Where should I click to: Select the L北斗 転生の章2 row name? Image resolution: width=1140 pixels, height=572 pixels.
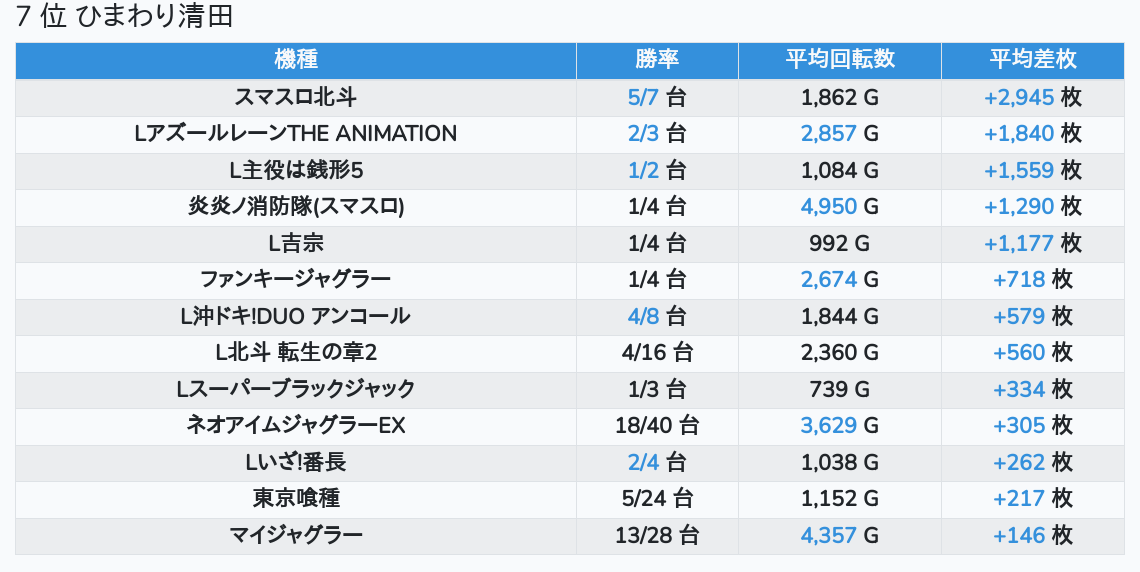[295, 352]
